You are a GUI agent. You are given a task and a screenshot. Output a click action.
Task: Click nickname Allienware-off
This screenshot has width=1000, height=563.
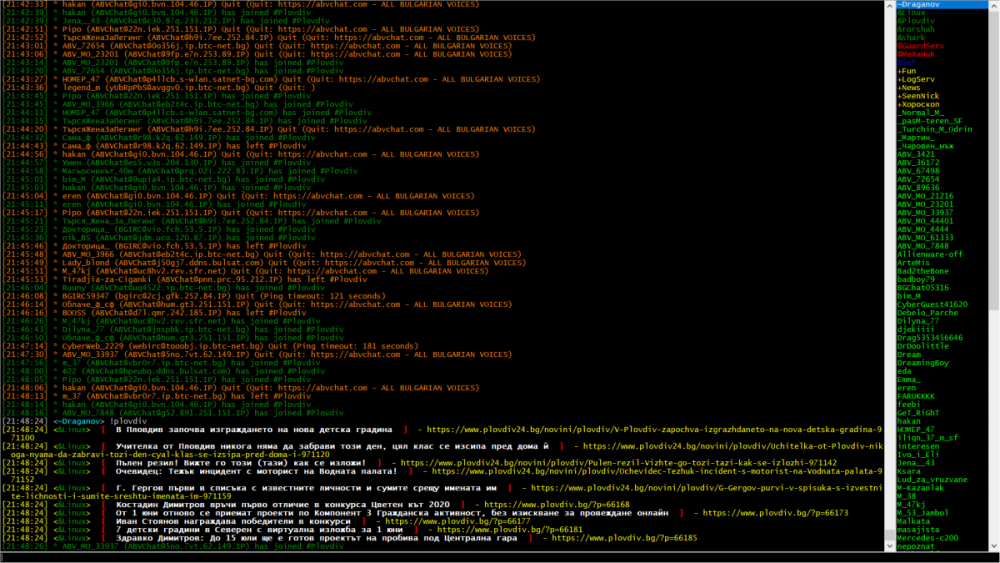coord(930,254)
